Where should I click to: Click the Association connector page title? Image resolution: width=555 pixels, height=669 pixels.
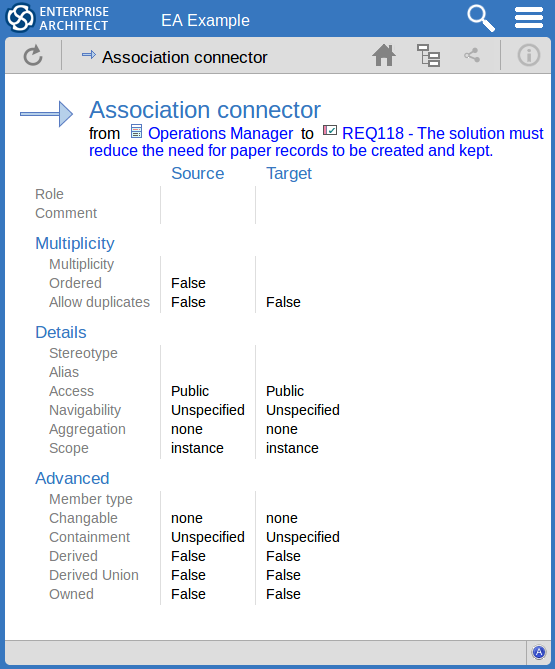[x=205, y=110]
